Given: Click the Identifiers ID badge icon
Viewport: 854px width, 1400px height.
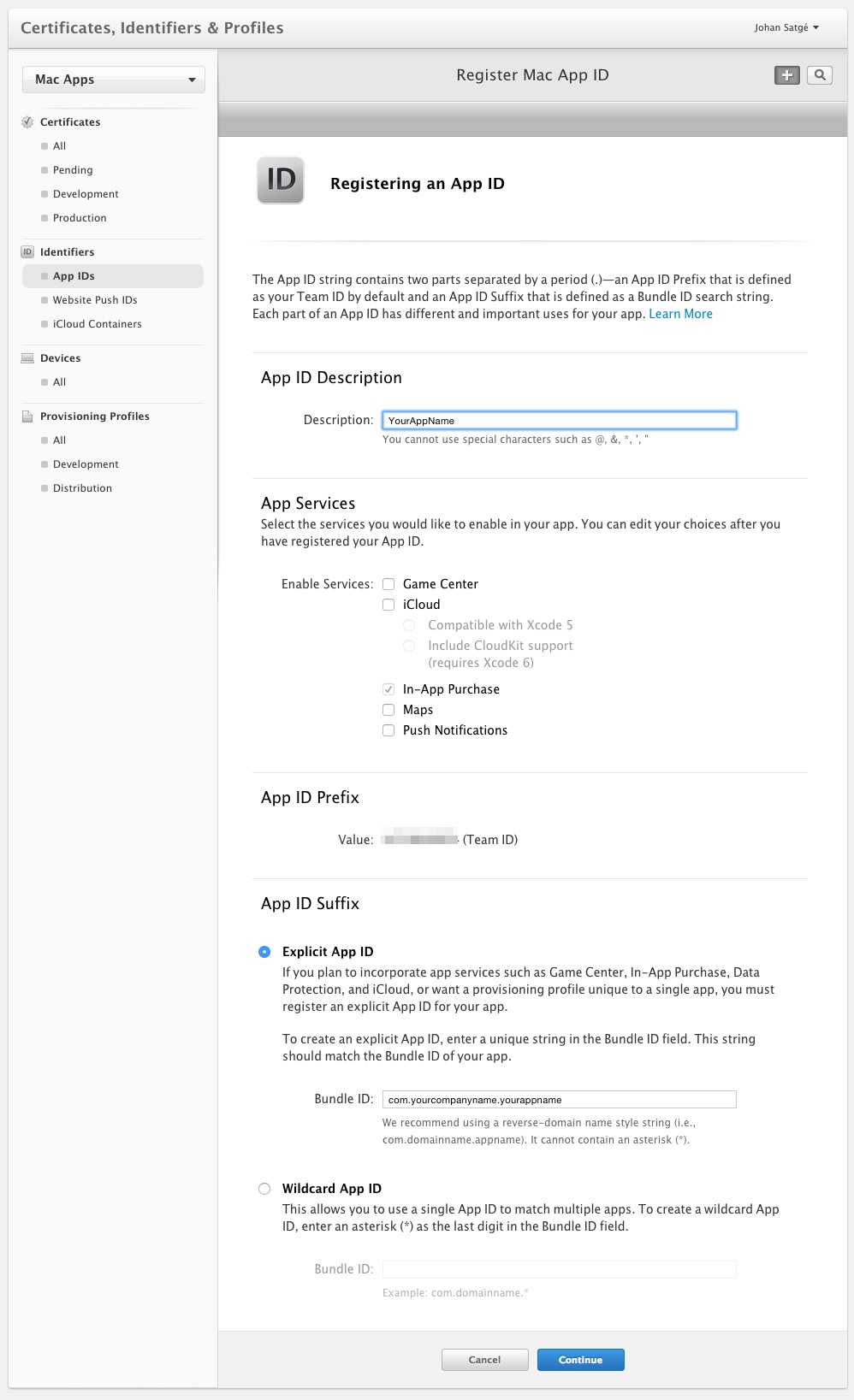Looking at the screenshot, I should click(27, 252).
